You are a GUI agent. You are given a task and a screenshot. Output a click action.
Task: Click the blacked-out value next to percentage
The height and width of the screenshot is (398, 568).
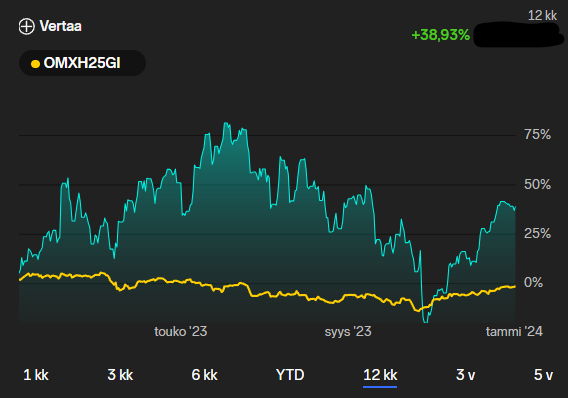pos(518,35)
